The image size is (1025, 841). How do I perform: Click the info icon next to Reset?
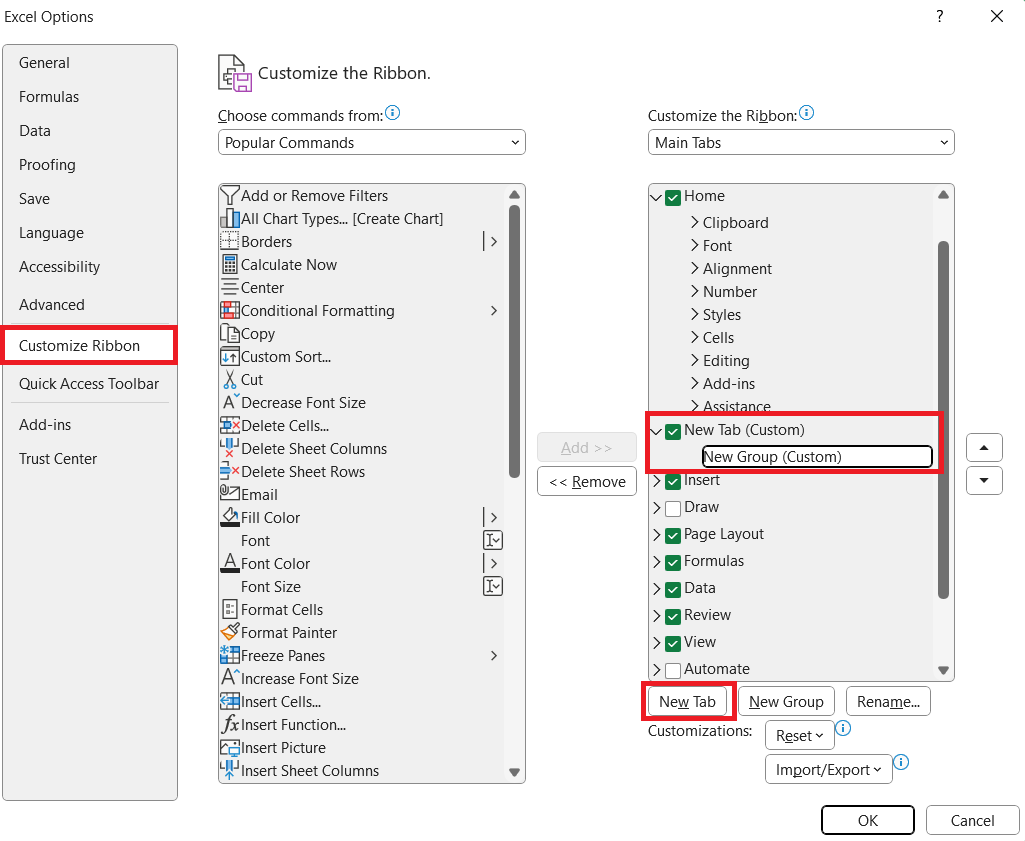[x=843, y=728]
